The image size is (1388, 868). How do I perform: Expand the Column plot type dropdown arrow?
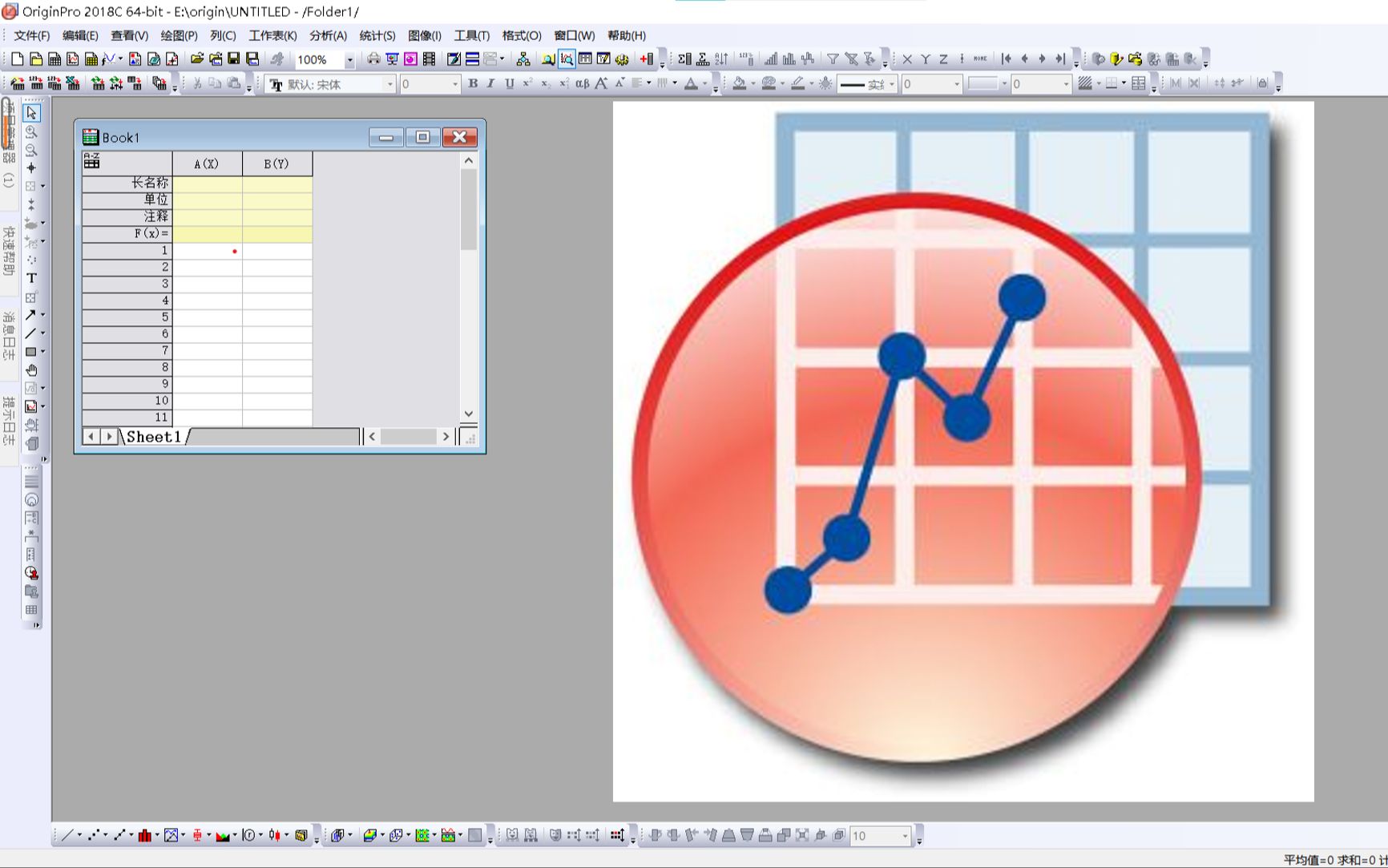(157, 835)
